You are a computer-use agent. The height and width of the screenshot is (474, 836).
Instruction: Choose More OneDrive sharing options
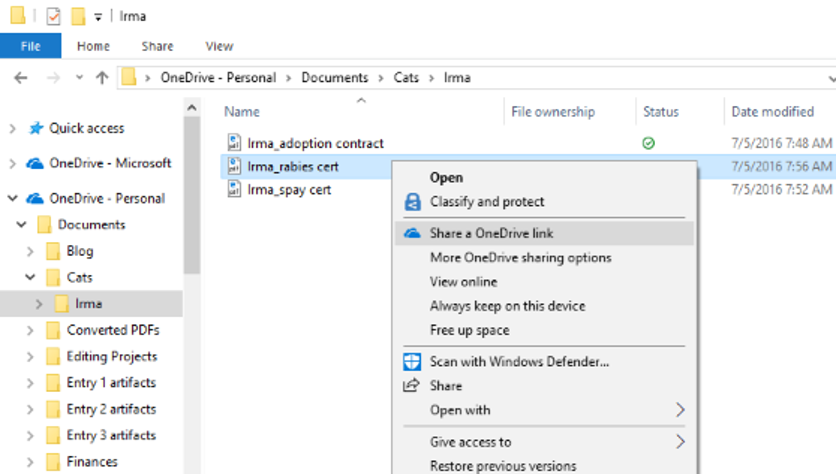pos(520,258)
